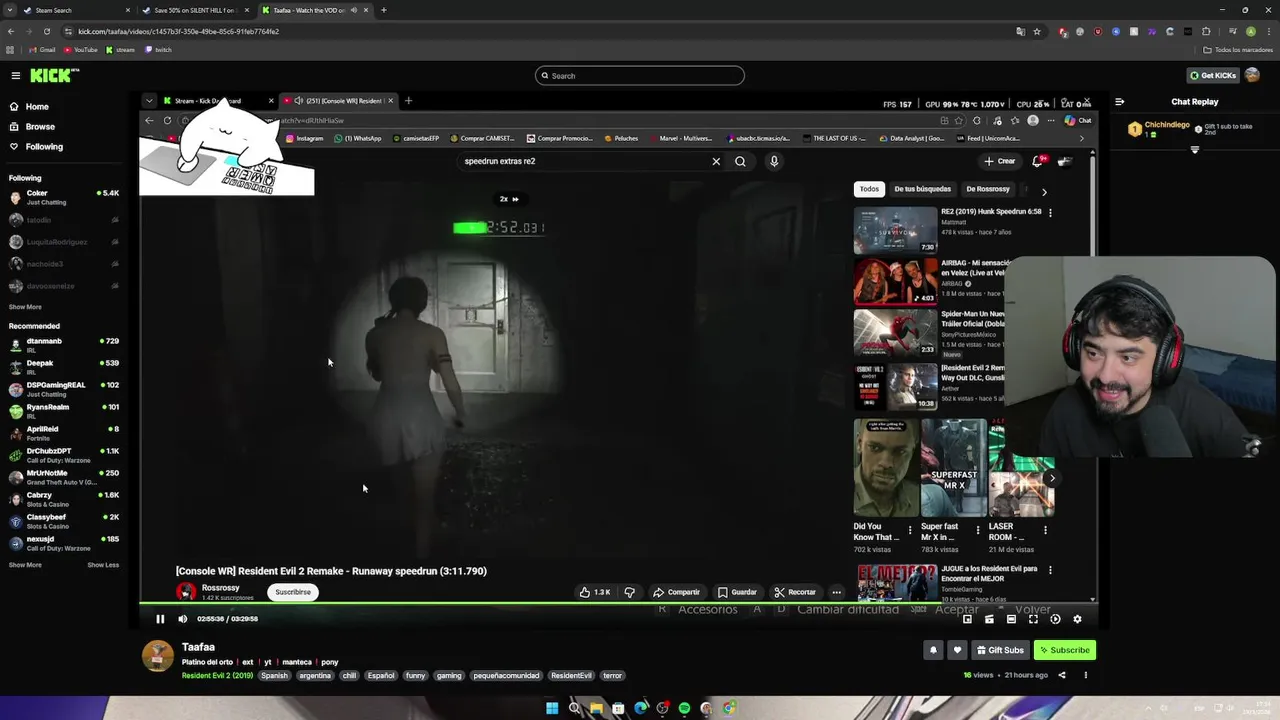Click the terror tag
Viewport: 1280px width, 720px height.
[x=612, y=675]
